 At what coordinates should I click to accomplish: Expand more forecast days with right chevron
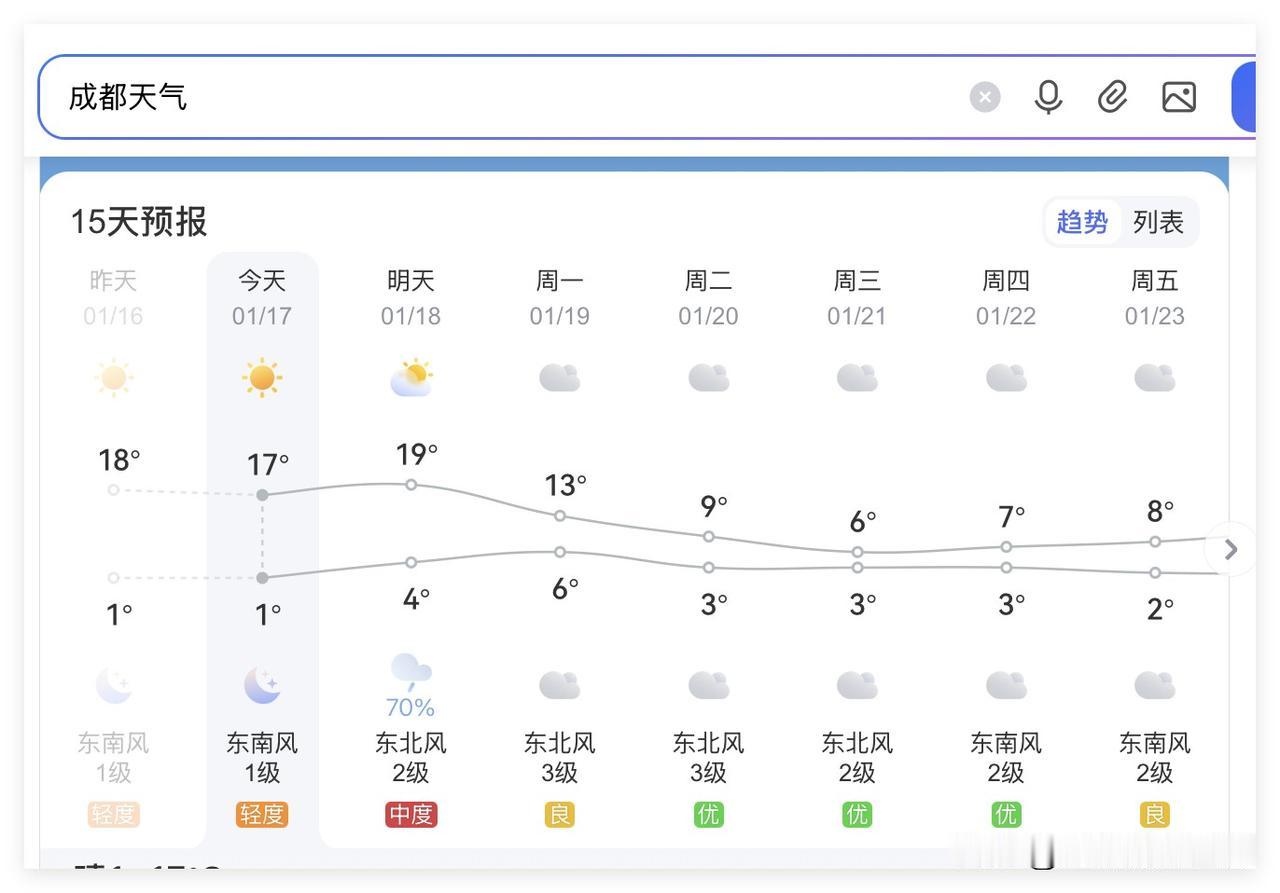click(1230, 548)
